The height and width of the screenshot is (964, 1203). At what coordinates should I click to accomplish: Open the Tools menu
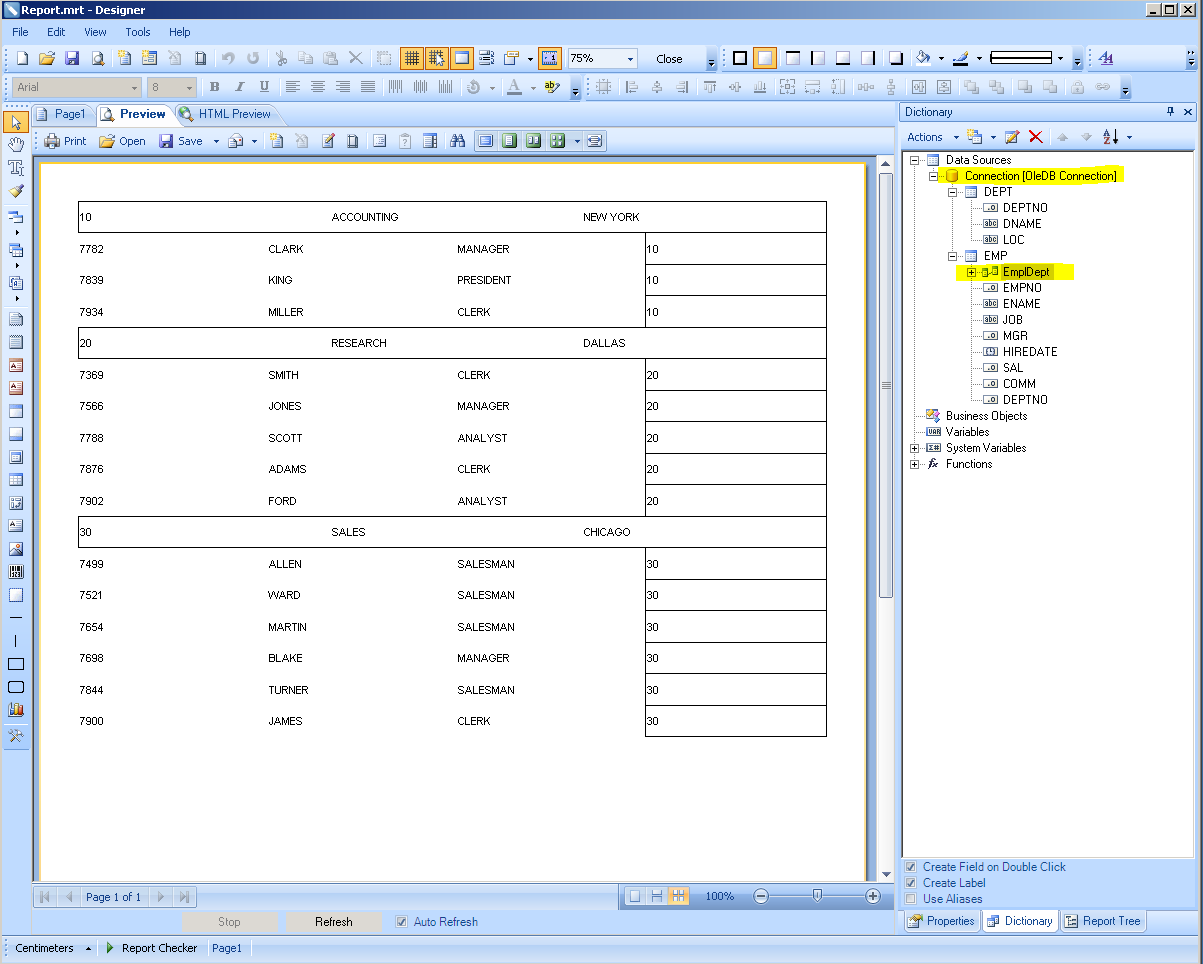pos(138,32)
